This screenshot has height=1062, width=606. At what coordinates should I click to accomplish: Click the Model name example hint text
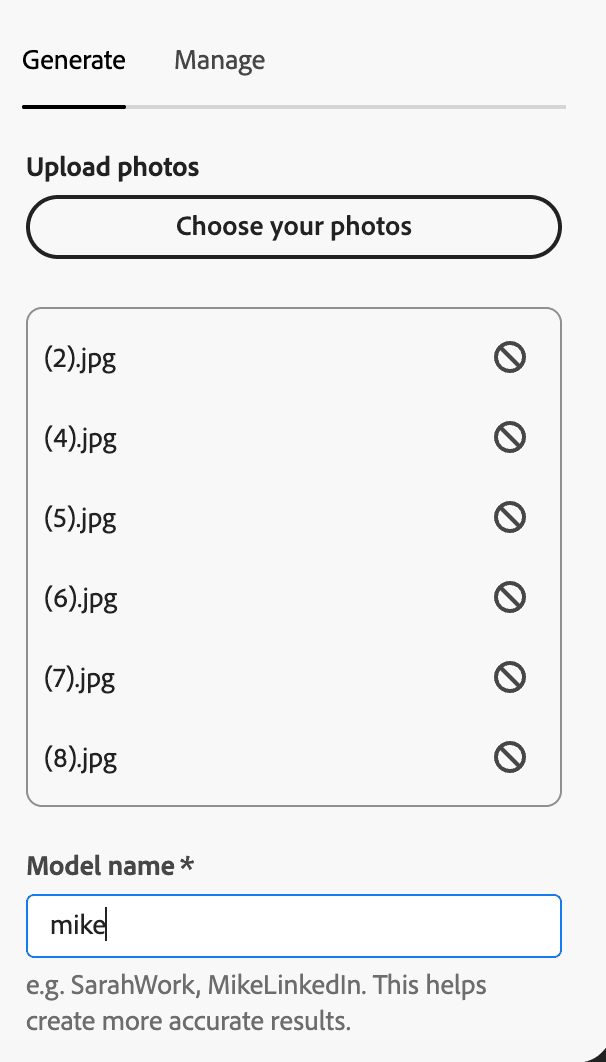(256, 1002)
